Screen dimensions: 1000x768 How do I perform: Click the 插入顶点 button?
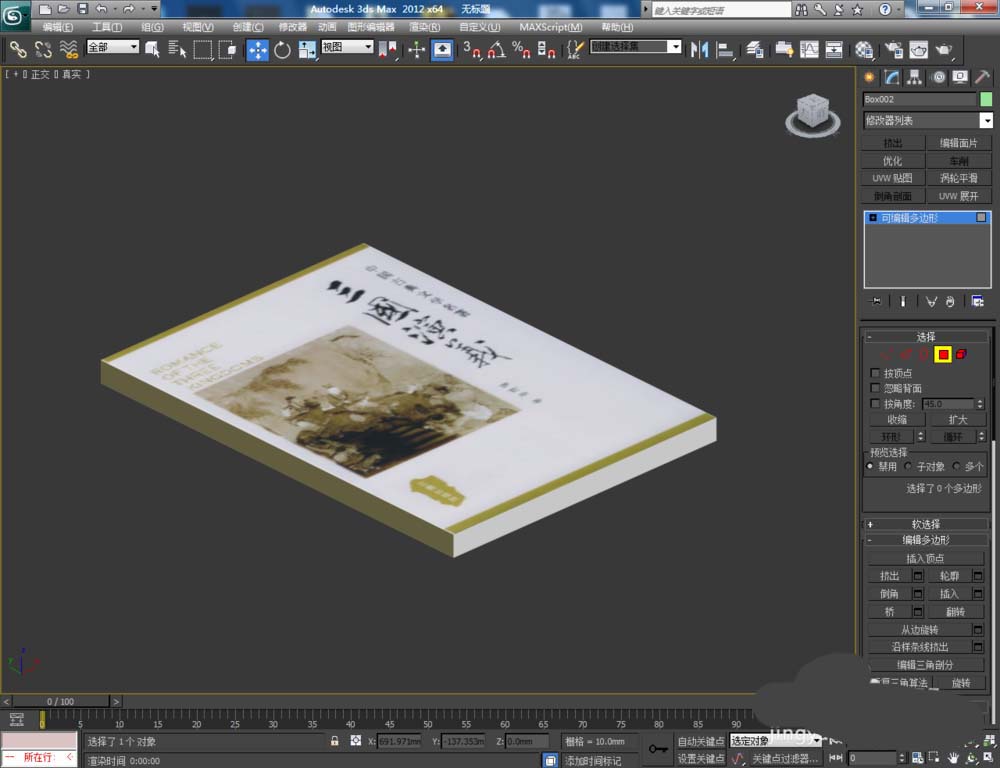click(925, 558)
